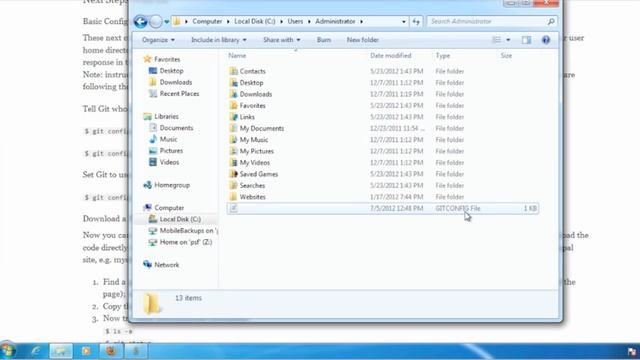Open Documents library
Viewport: 640px width, 360px height.
tap(176, 128)
